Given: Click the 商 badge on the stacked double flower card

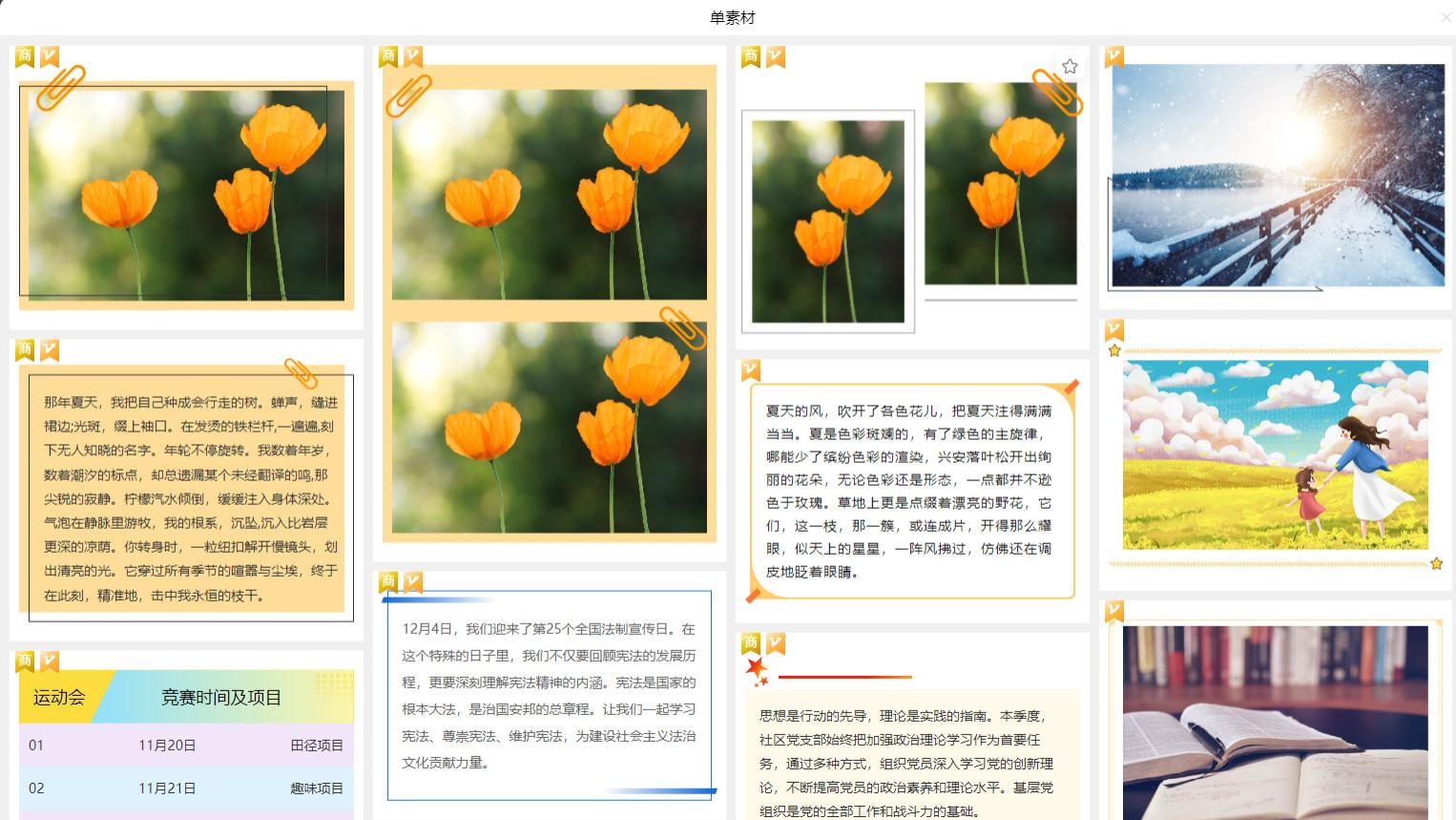Looking at the screenshot, I should pyautogui.click(x=388, y=57).
